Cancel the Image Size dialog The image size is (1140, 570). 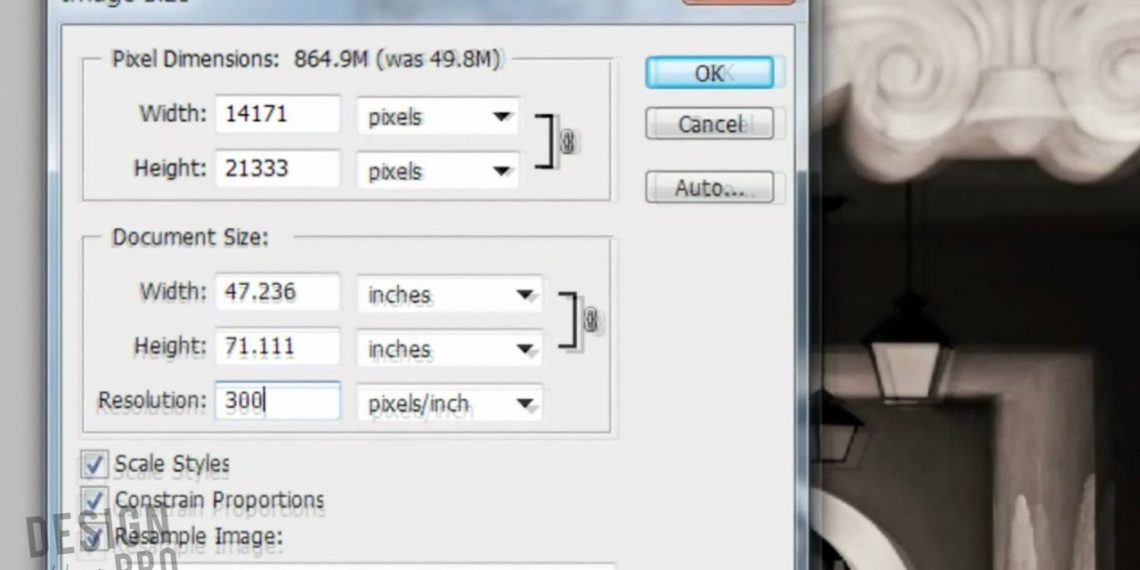tap(709, 125)
